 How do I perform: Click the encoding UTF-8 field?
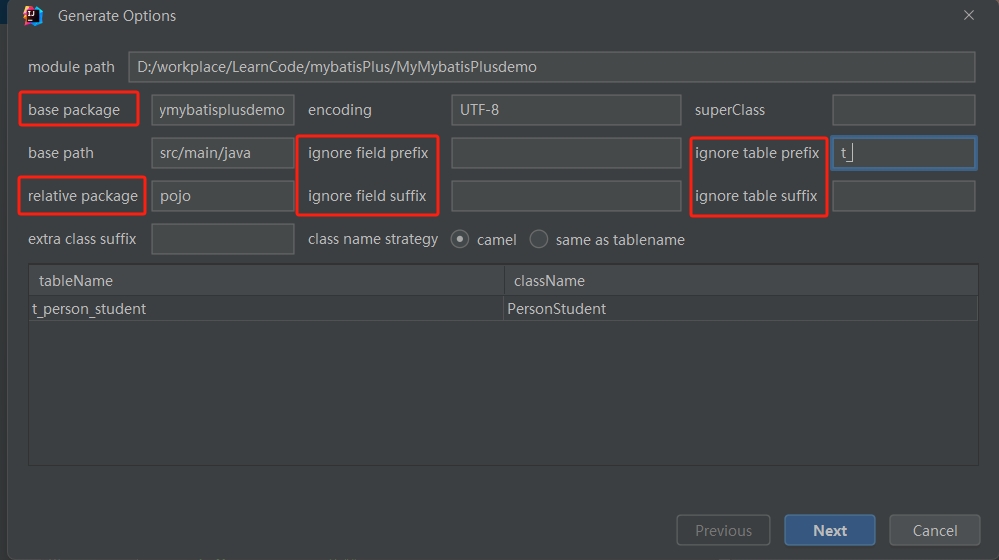pyautogui.click(x=566, y=110)
